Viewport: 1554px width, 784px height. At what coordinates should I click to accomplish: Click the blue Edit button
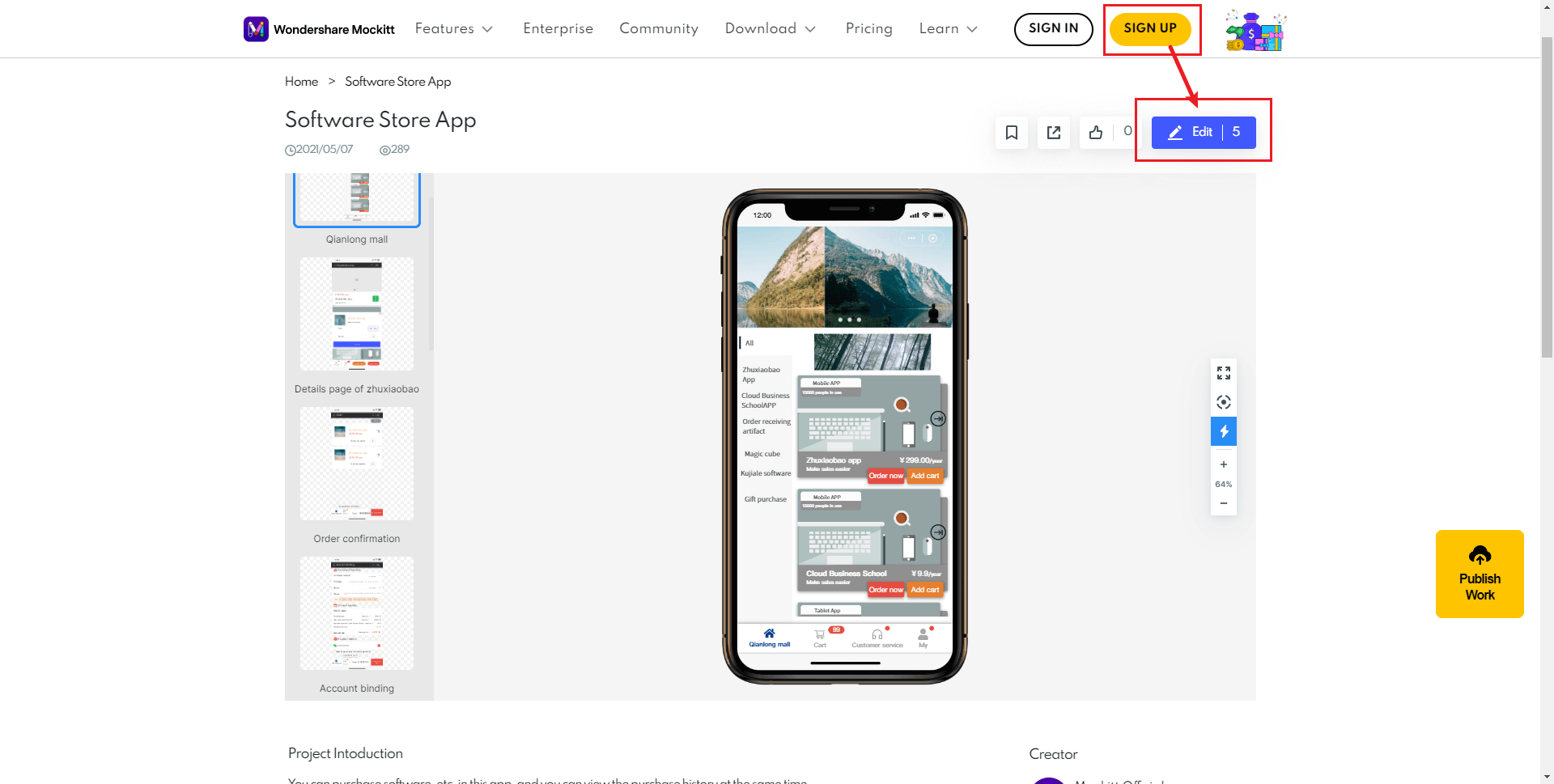point(1204,133)
